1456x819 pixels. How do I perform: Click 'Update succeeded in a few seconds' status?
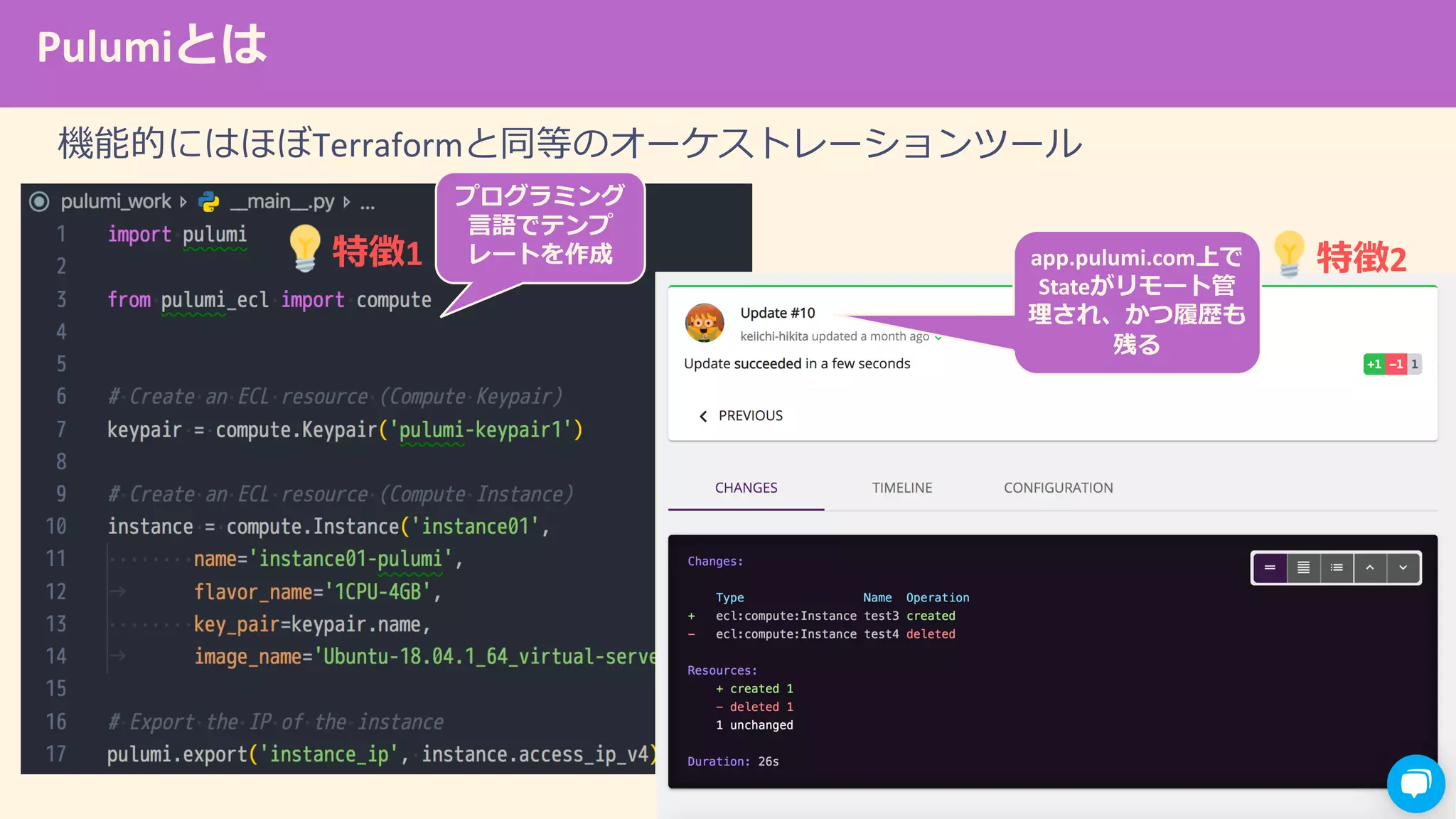797,364
